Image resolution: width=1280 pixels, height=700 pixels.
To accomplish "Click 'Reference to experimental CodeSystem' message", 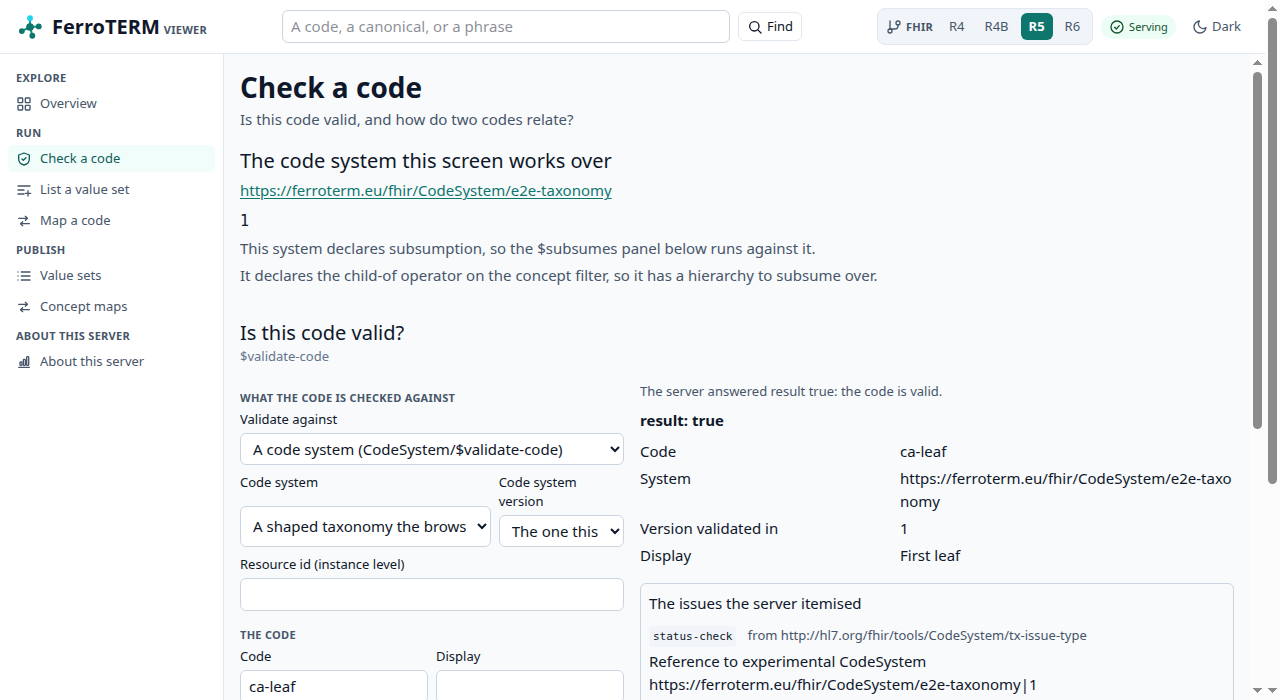I will tap(787, 662).
